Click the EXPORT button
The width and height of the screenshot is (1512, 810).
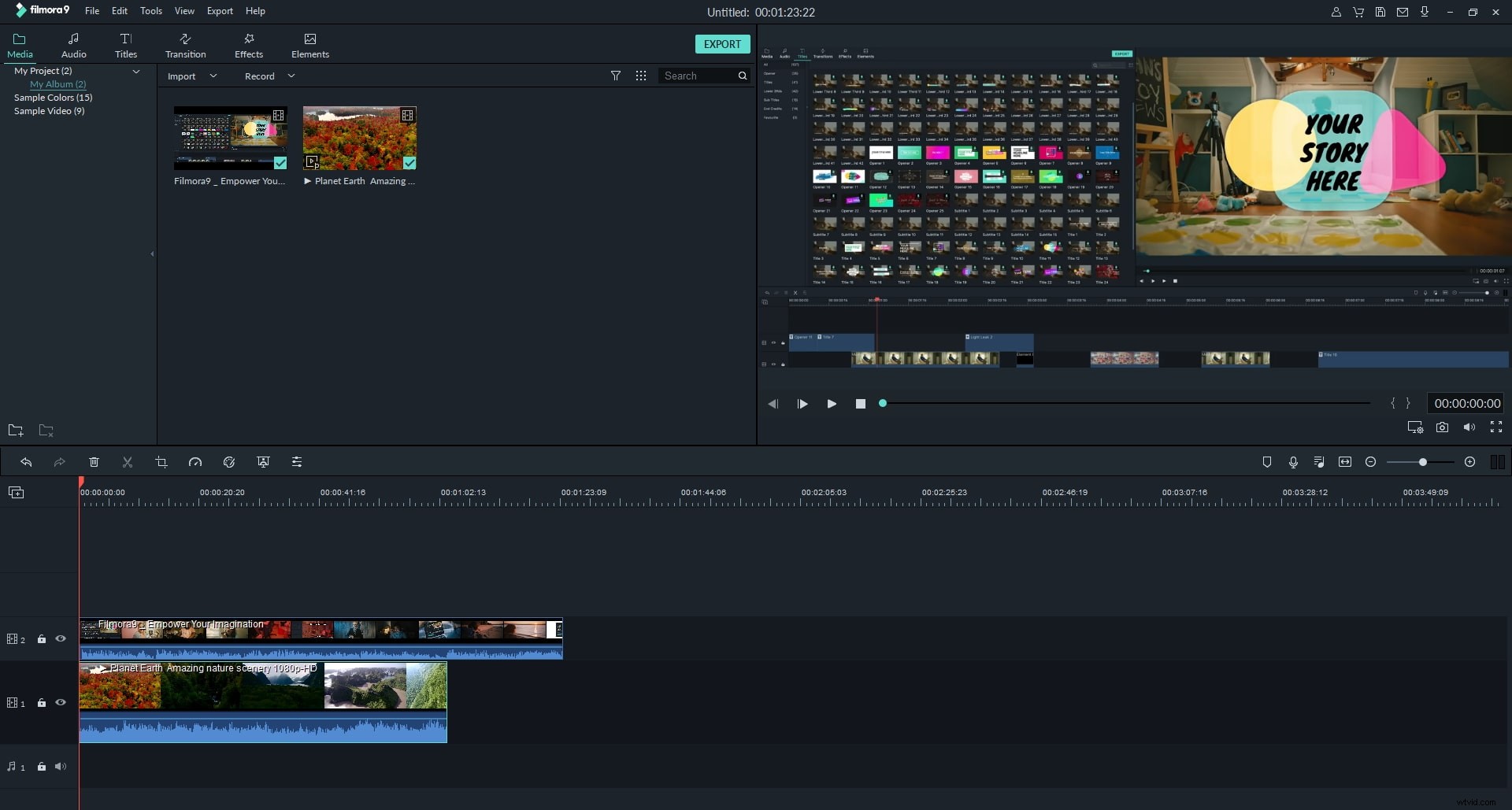[x=722, y=44]
